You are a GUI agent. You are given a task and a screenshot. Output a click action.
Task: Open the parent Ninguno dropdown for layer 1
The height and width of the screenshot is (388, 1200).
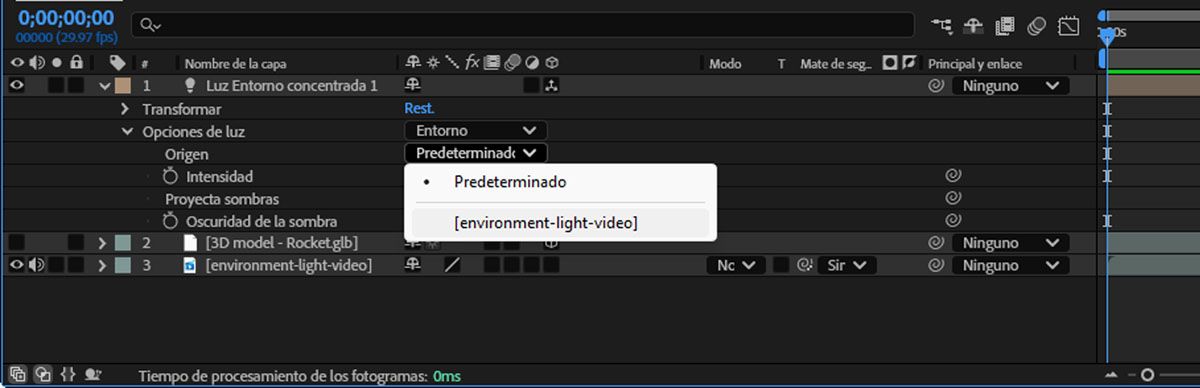click(x=1010, y=86)
